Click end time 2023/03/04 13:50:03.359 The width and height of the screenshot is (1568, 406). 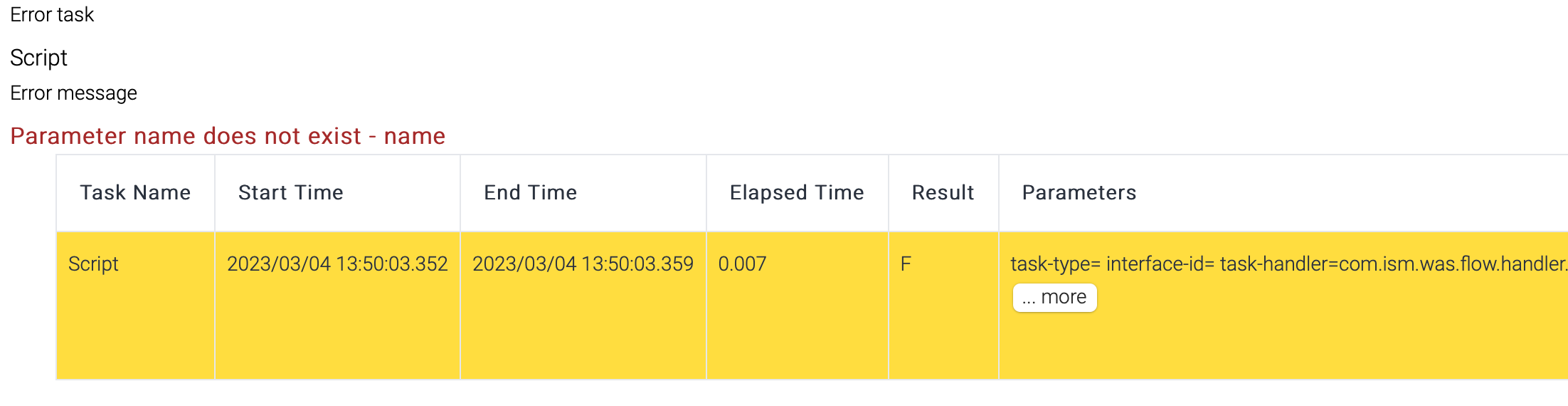click(583, 264)
